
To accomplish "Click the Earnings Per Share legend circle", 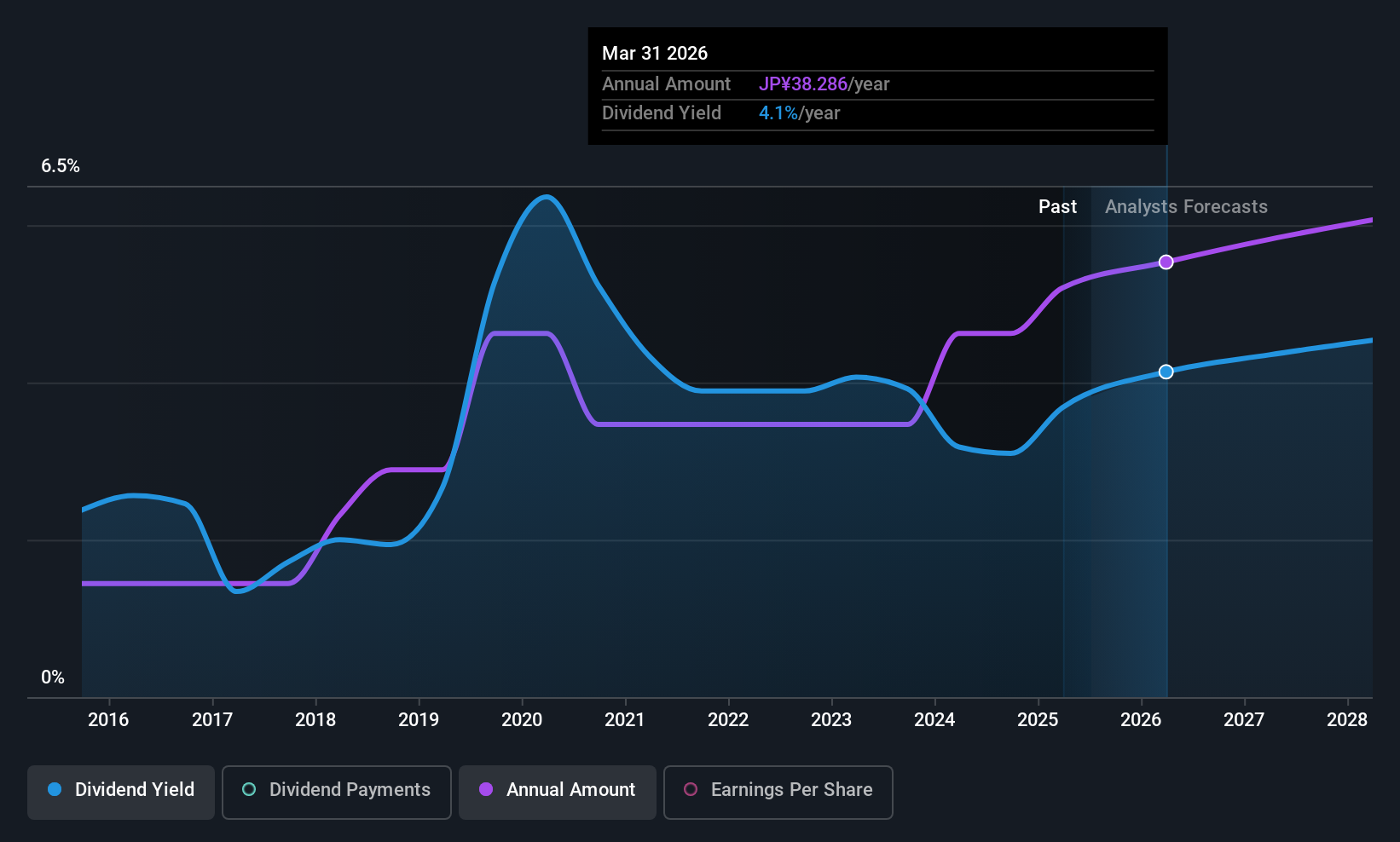I will pyautogui.click(x=691, y=789).
